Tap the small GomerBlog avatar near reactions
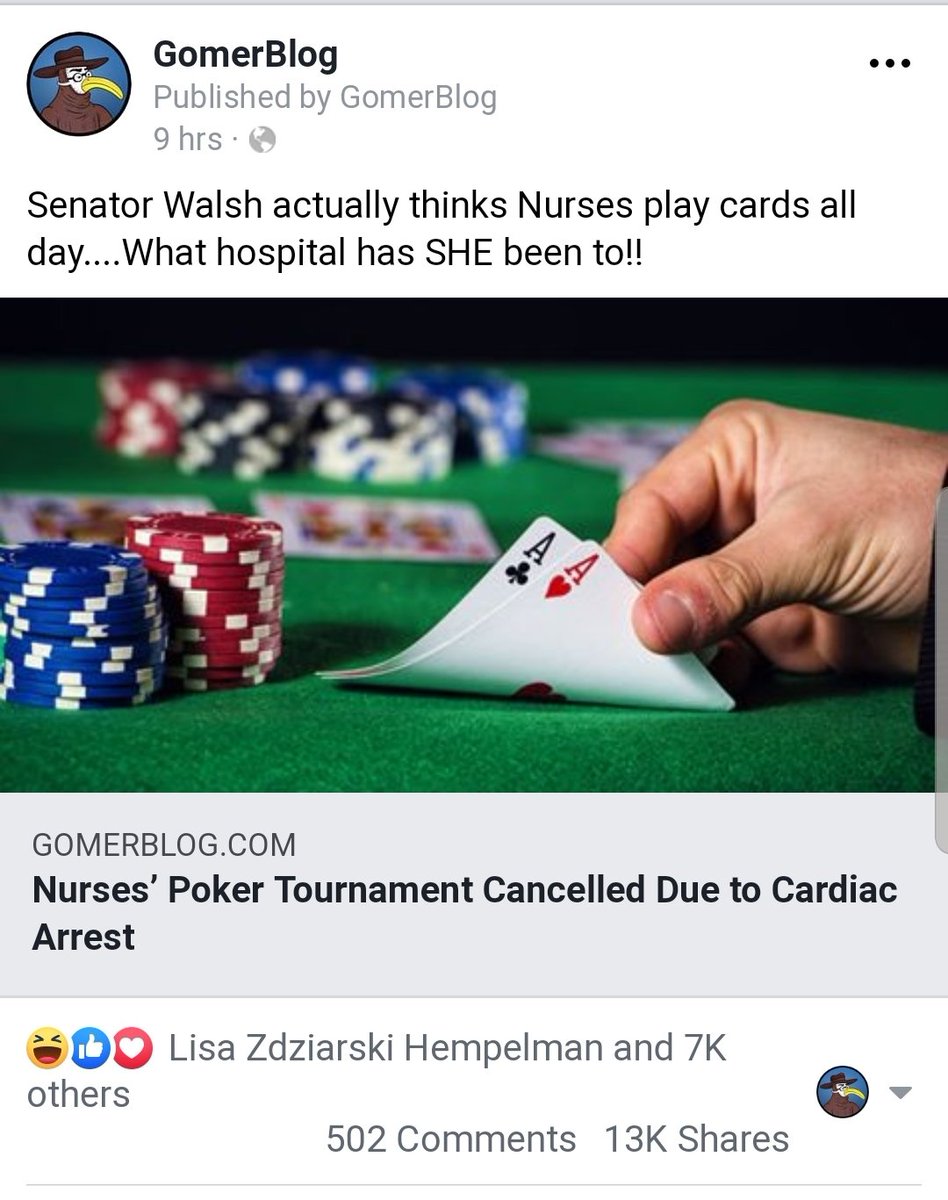948x1200 pixels. tap(843, 1092)
